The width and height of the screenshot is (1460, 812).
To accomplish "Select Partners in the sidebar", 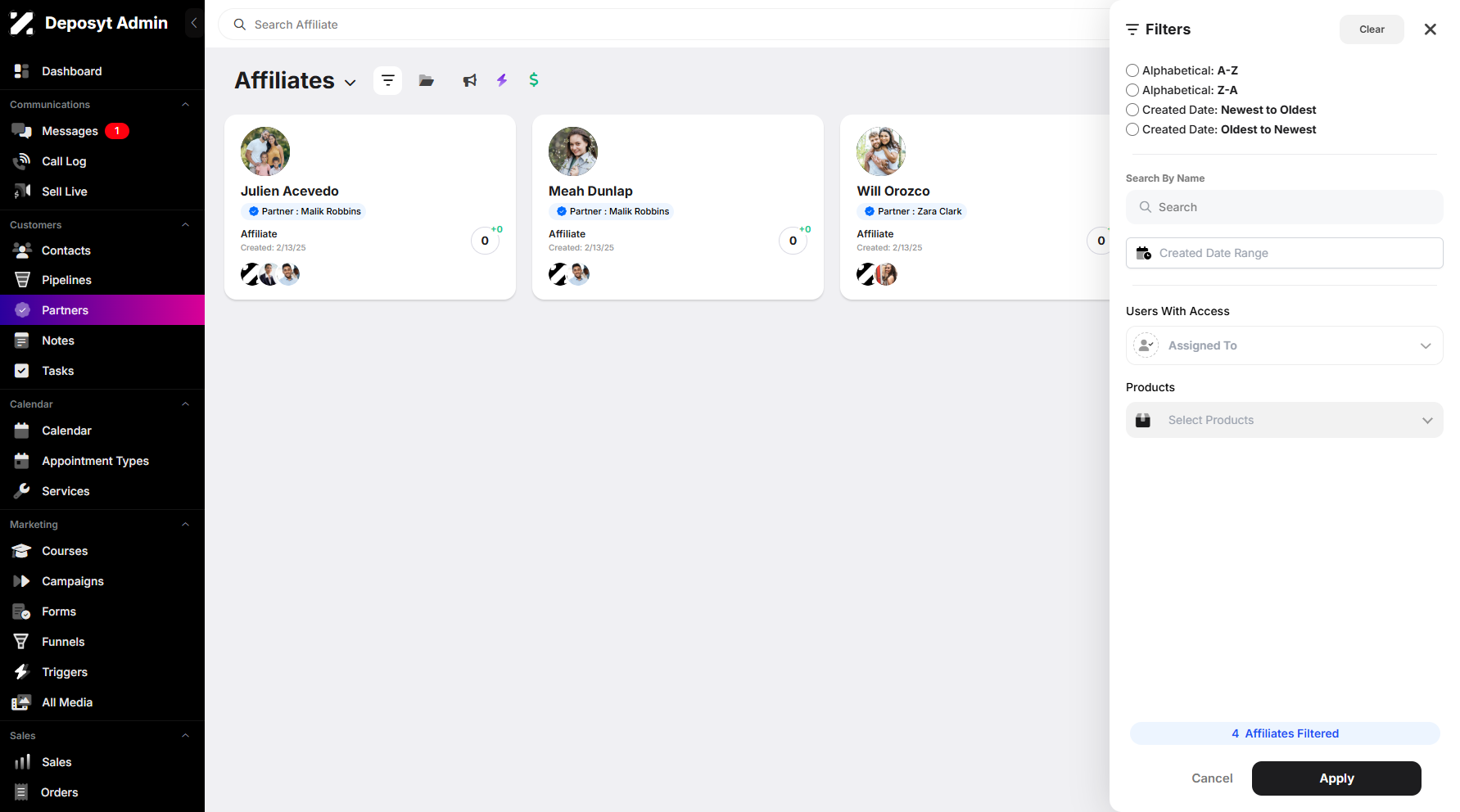I will (102, 310).
